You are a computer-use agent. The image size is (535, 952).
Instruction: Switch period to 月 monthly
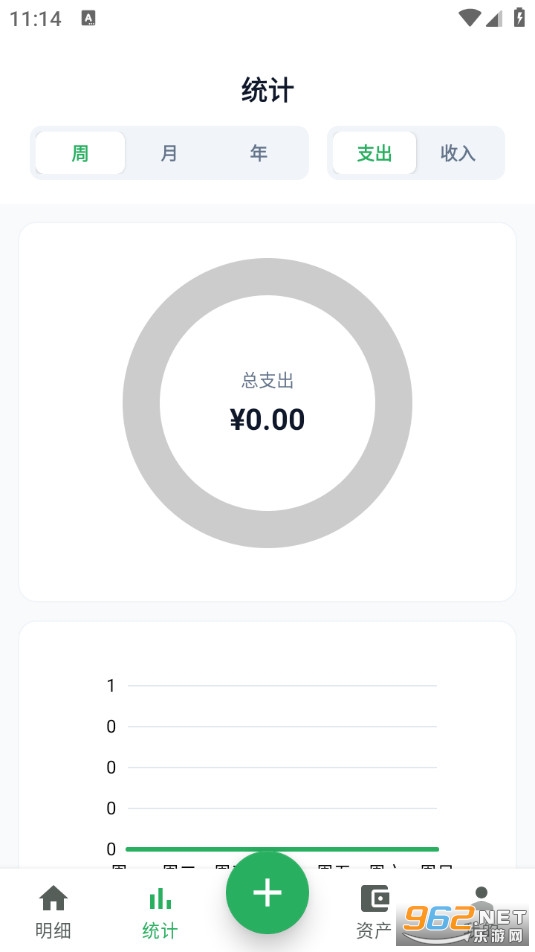(169, 153)
